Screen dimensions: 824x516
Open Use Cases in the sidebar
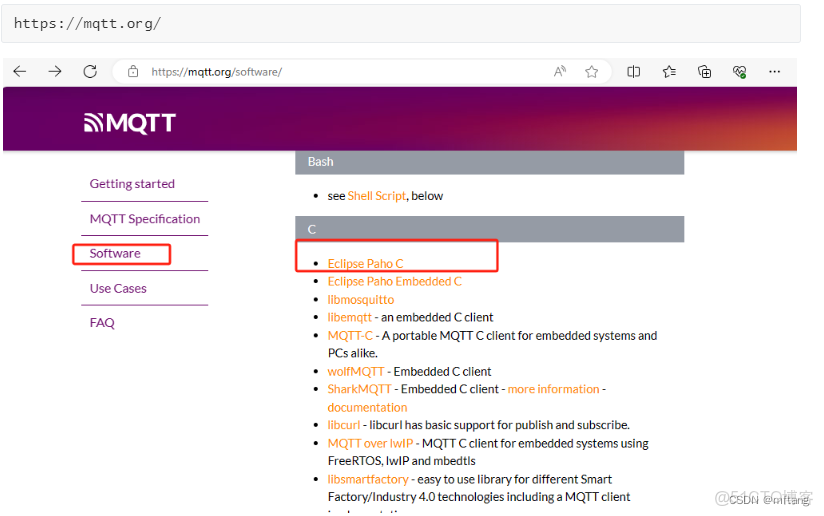click(x=118, y=288)
